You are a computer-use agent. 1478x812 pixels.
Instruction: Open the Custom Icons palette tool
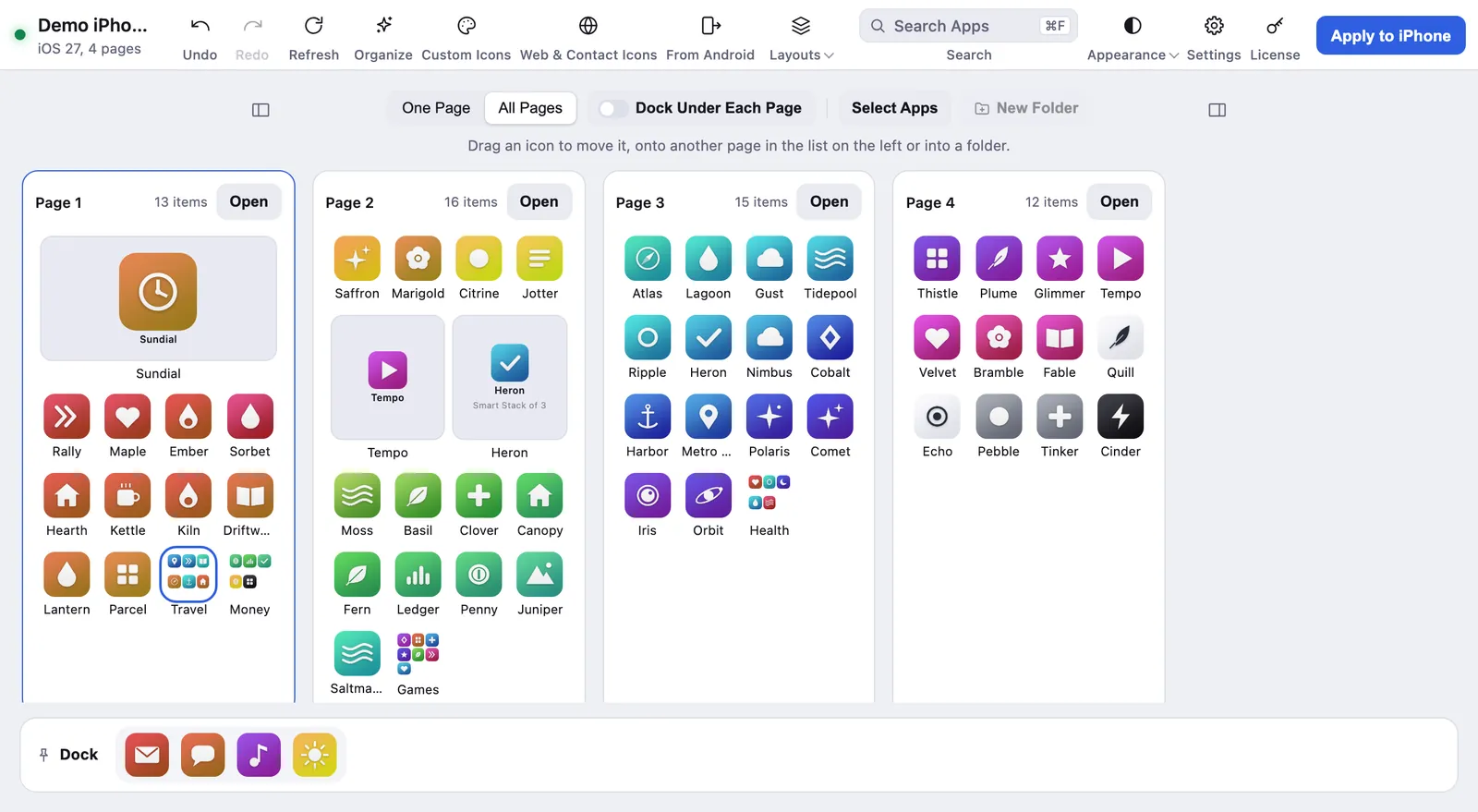(466, 26)
